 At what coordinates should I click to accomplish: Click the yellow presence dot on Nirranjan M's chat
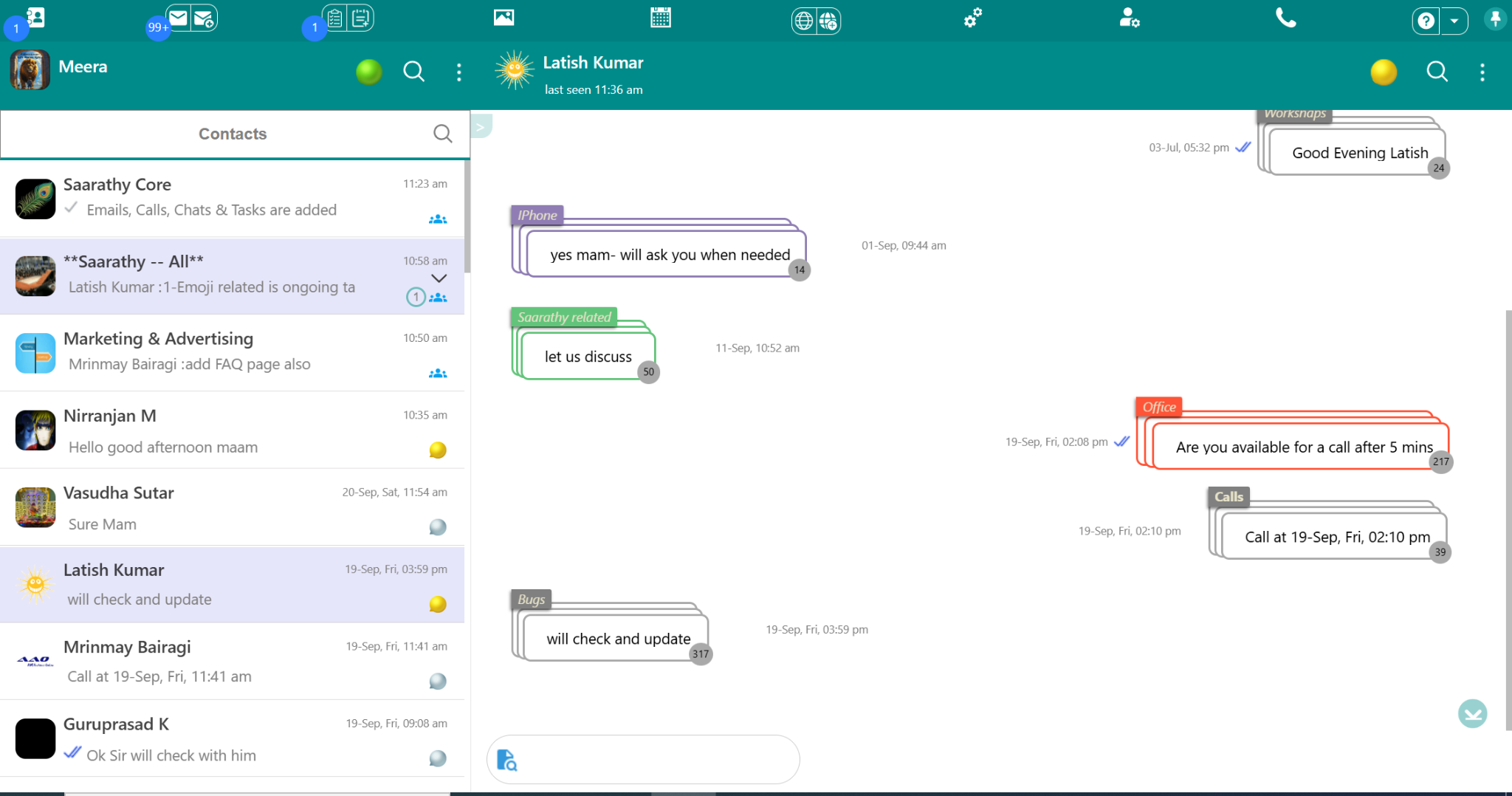437,449
